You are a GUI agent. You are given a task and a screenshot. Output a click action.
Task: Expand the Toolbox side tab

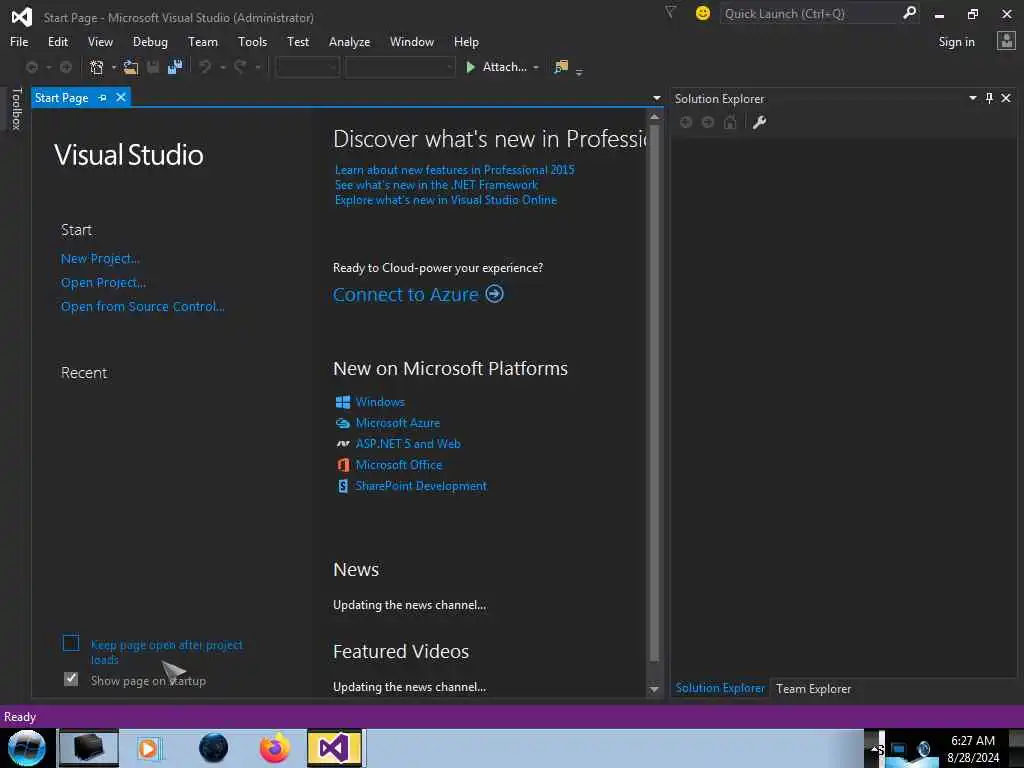(16, 109)
